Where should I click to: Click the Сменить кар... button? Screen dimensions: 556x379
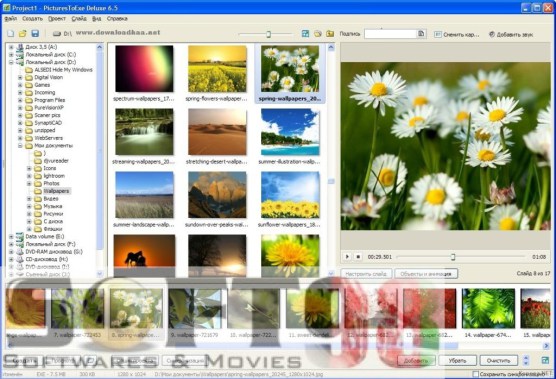(x=457, y=34)
